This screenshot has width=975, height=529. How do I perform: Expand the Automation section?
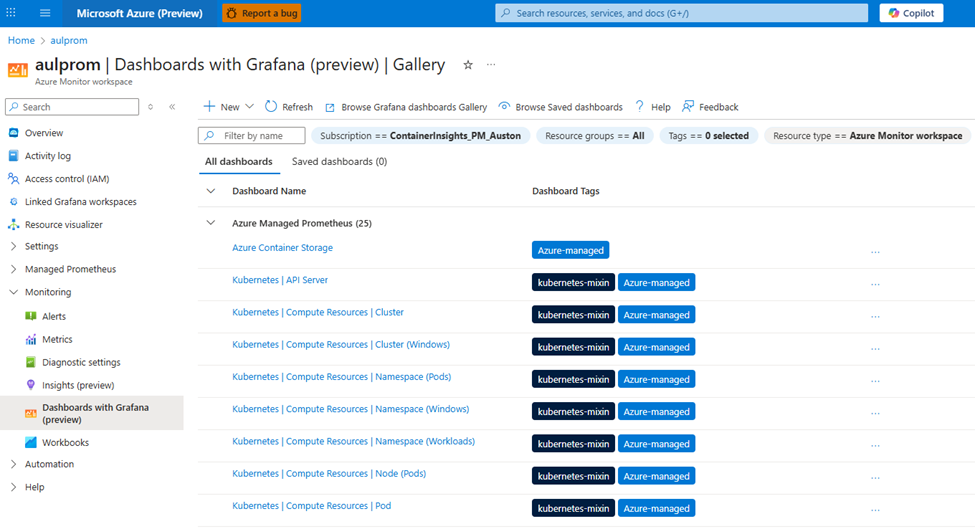(49, 464)
